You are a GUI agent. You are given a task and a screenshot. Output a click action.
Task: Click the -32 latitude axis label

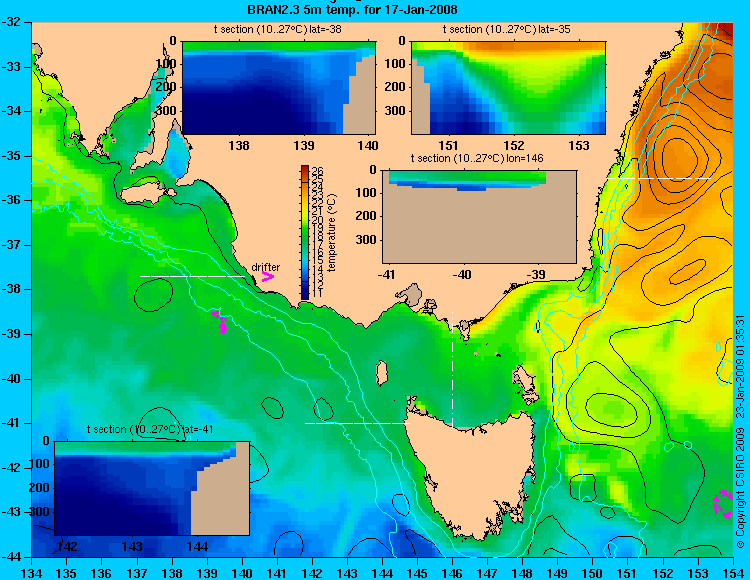12,22
